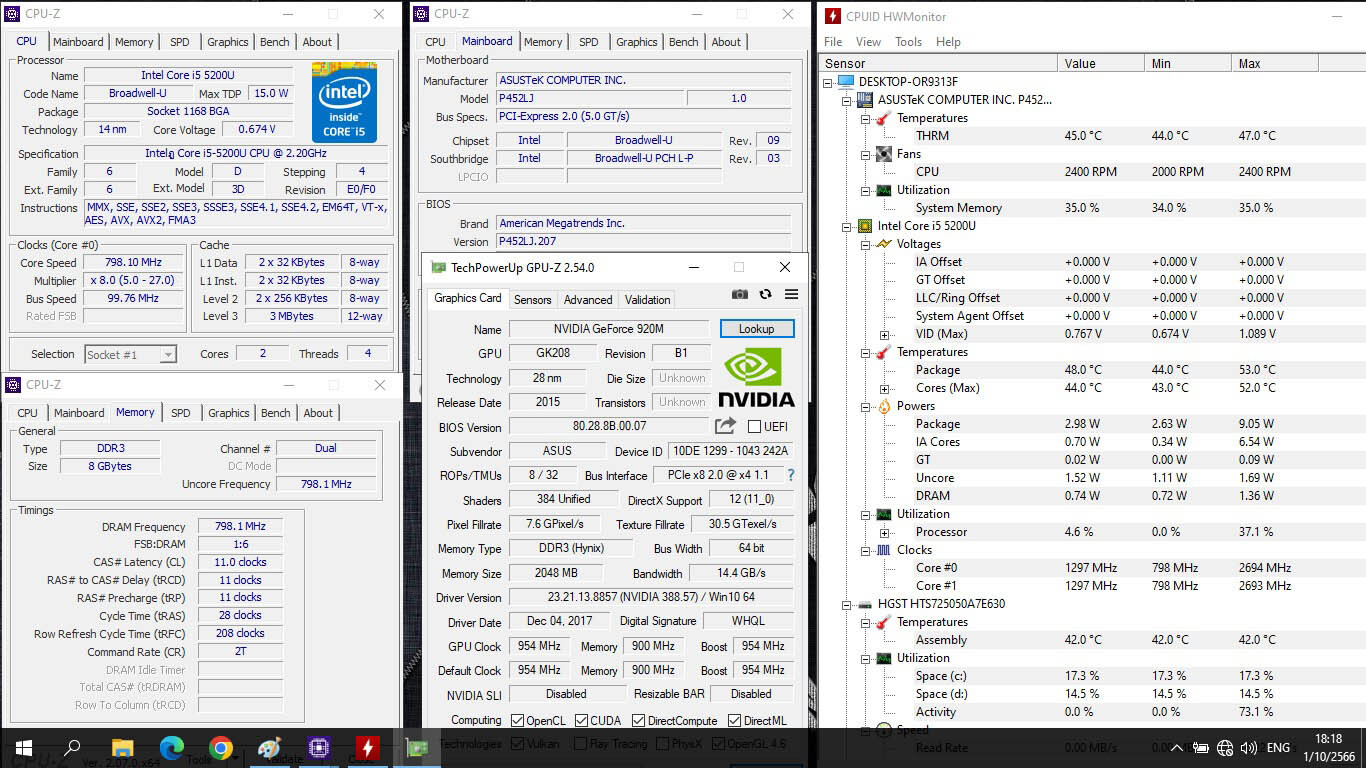Open Paint from the taskbar
The width and height of the screenshot is (1366, 768).
point(270,748)
